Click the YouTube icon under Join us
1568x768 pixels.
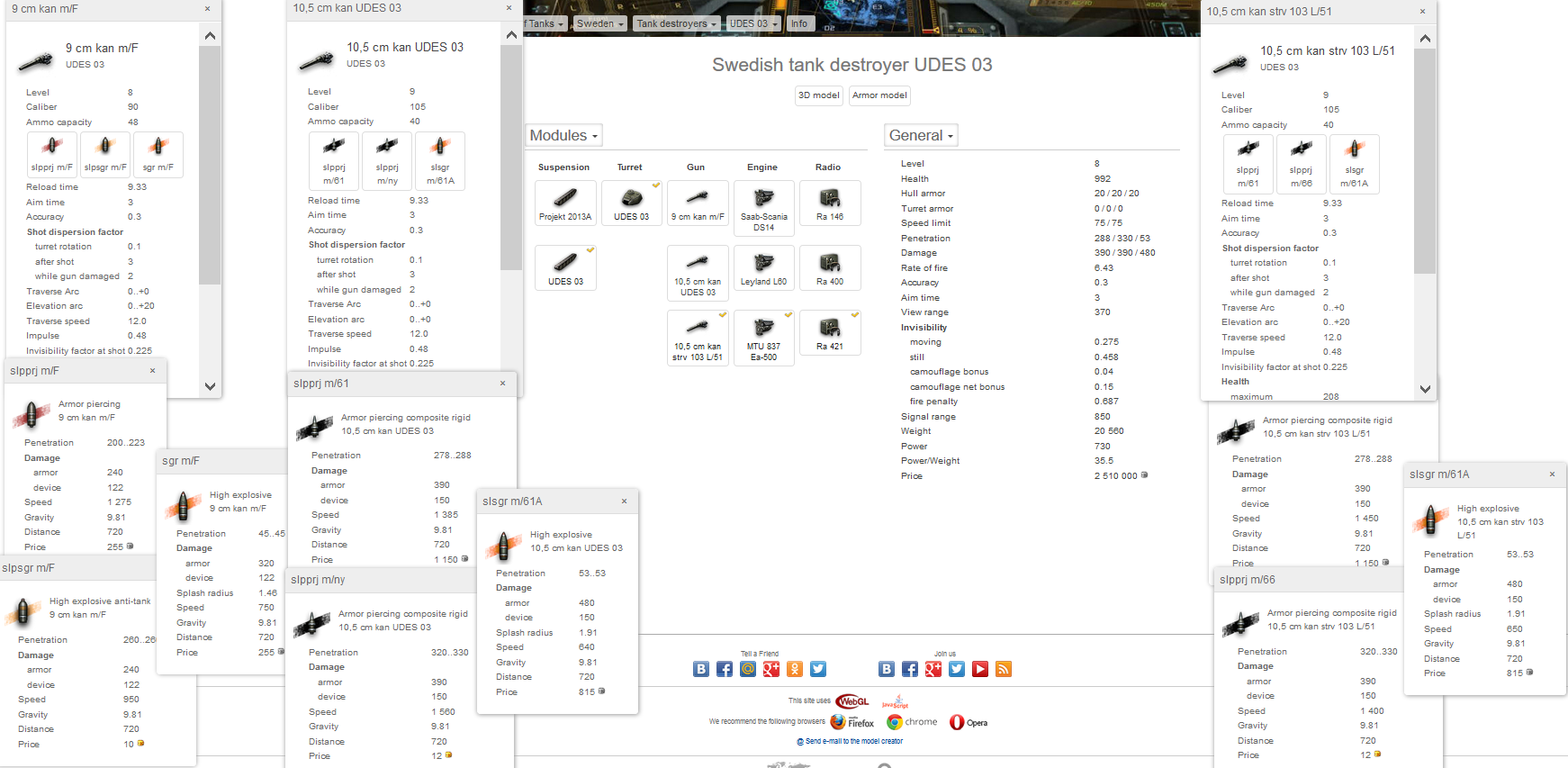(980, 669)
